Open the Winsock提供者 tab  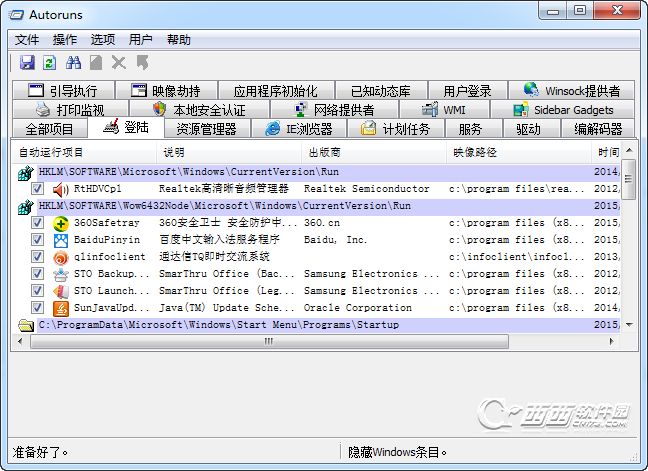click(x=572, y=90)
